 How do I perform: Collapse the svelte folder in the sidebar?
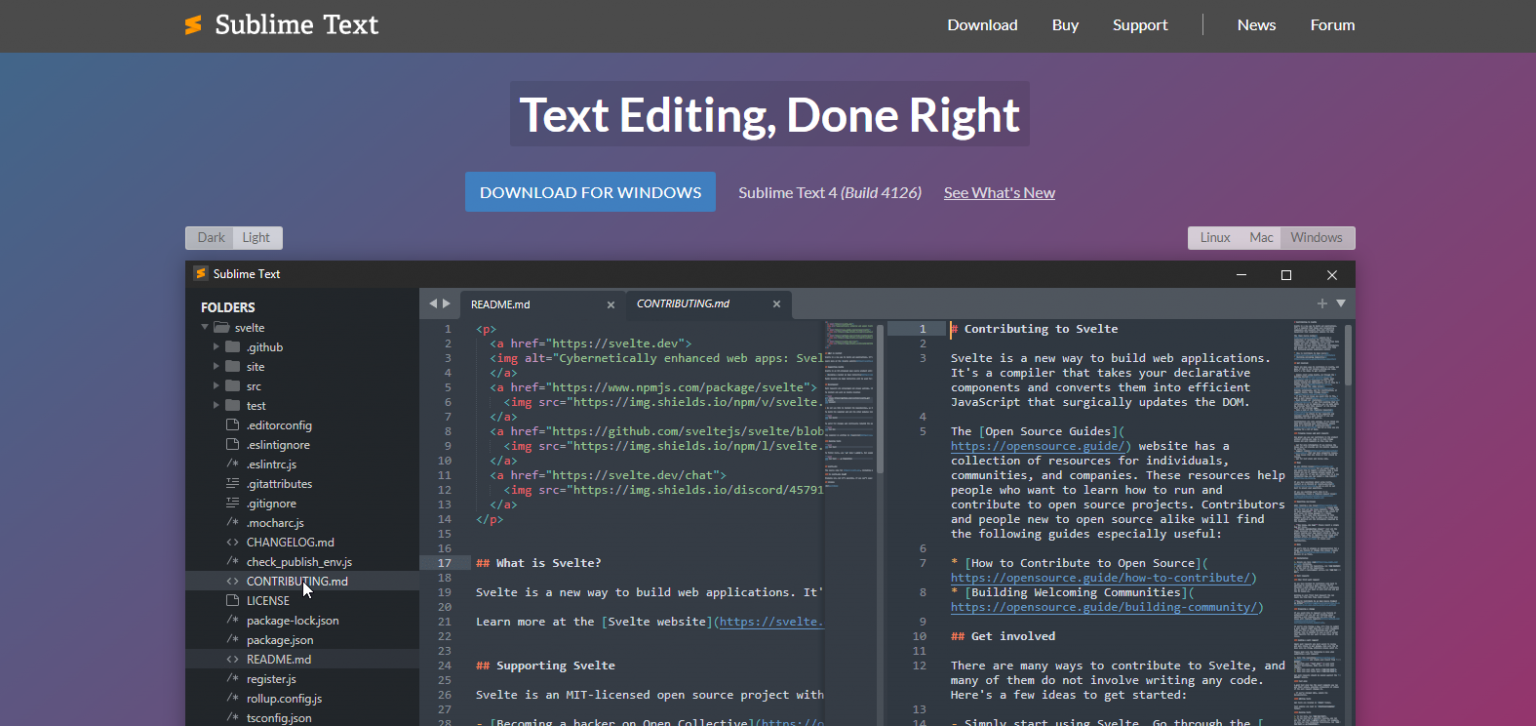coord(205,327)
